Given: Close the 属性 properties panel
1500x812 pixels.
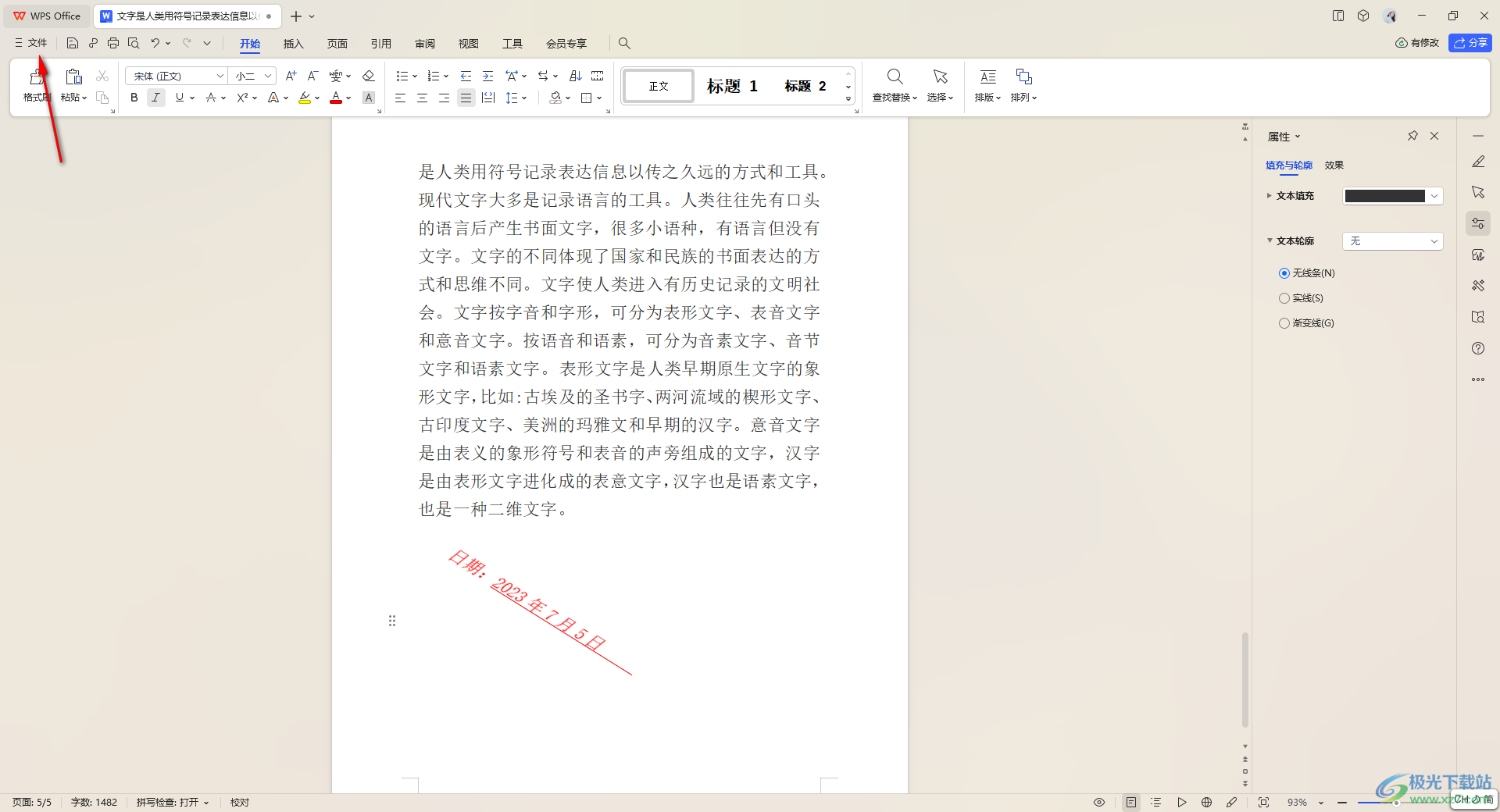Looking at the screenshot, I should click(x=1434, y=136).
